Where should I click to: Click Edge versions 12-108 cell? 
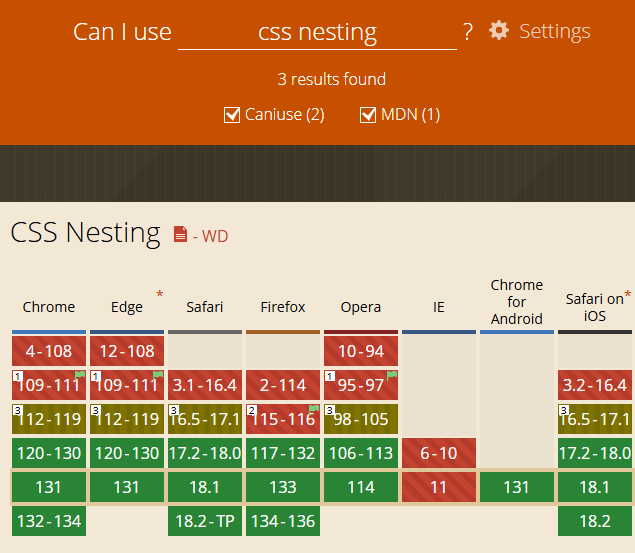[x=127, y=351]
